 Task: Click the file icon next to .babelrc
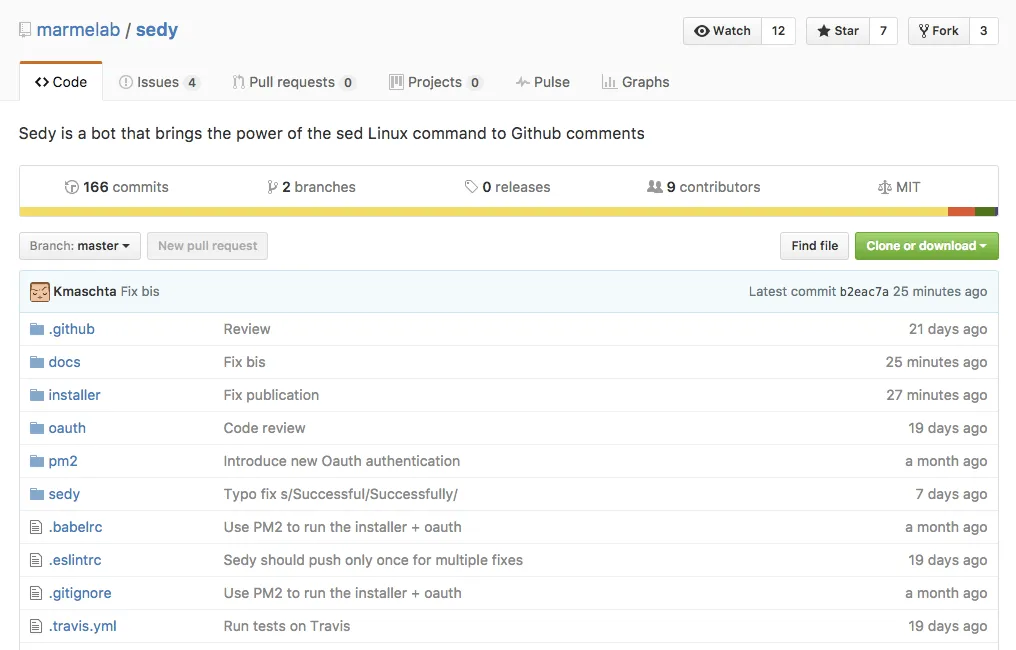(x=36, y=528)
